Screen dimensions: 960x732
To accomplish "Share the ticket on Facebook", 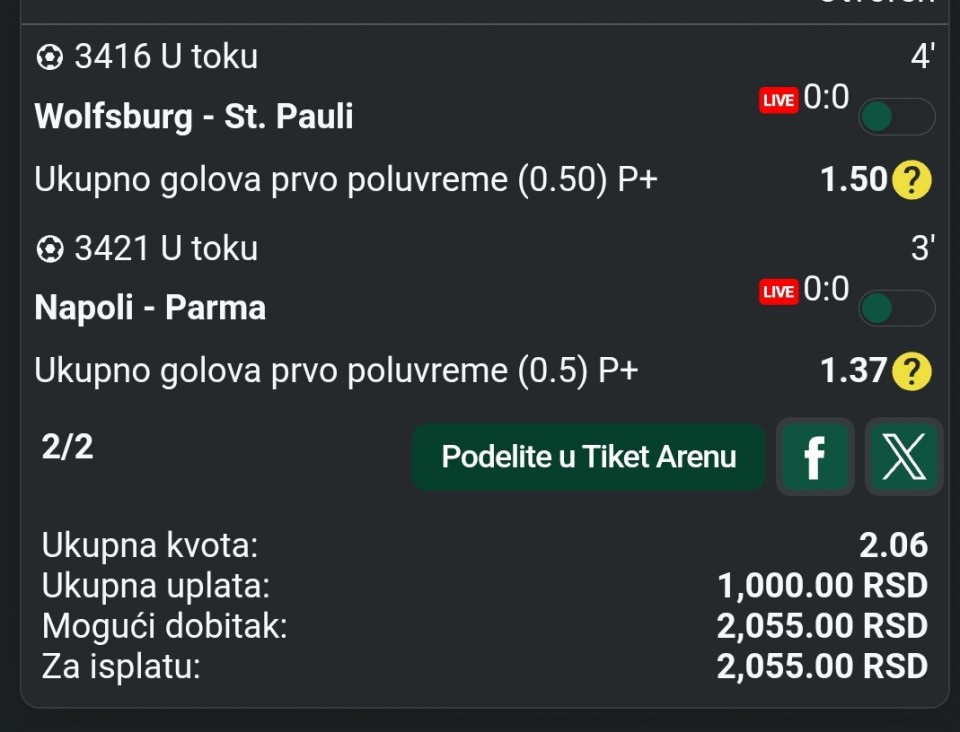I will [x=815, y=457].
